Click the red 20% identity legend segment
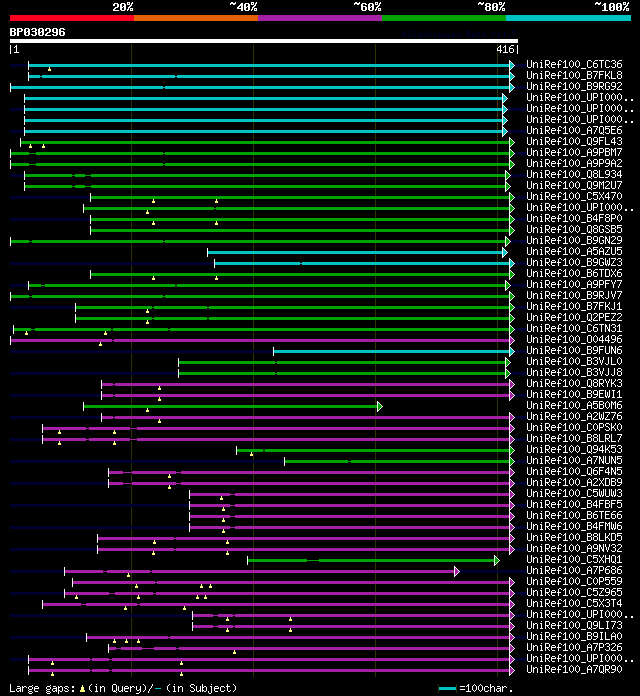 tap(72, 18)
